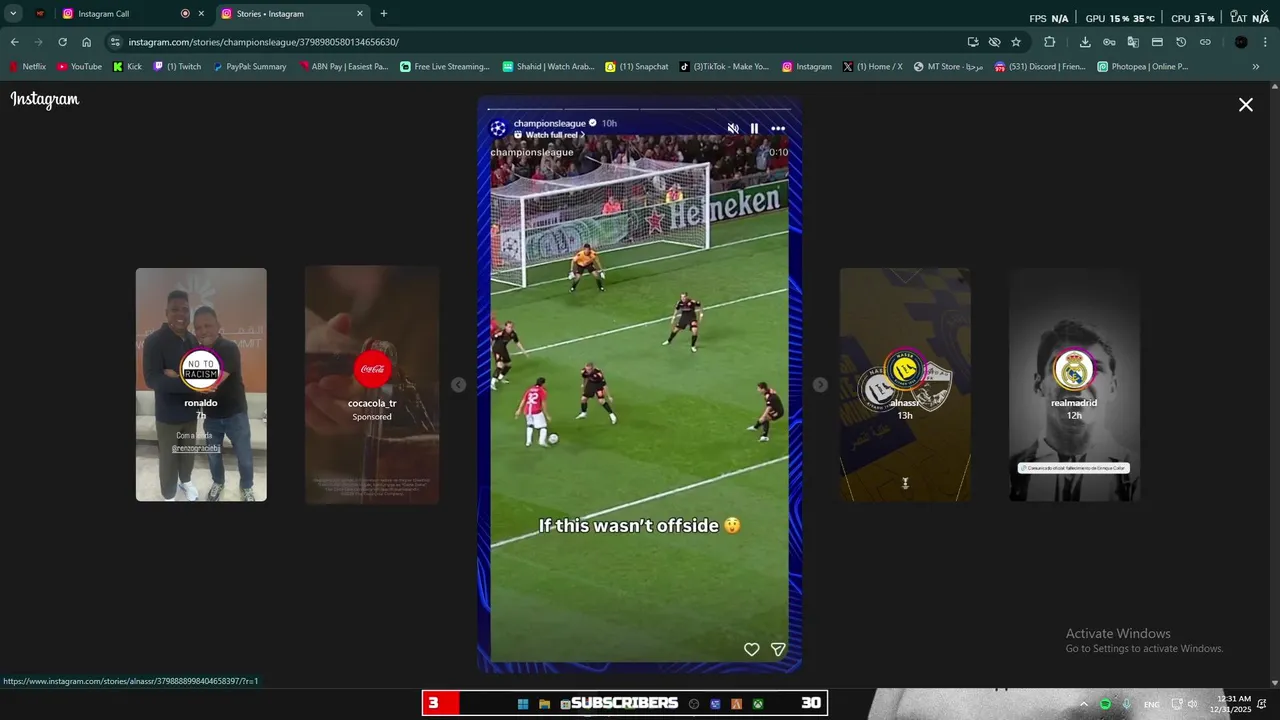Open the Discord bookmark

(x=1040, y=67)
